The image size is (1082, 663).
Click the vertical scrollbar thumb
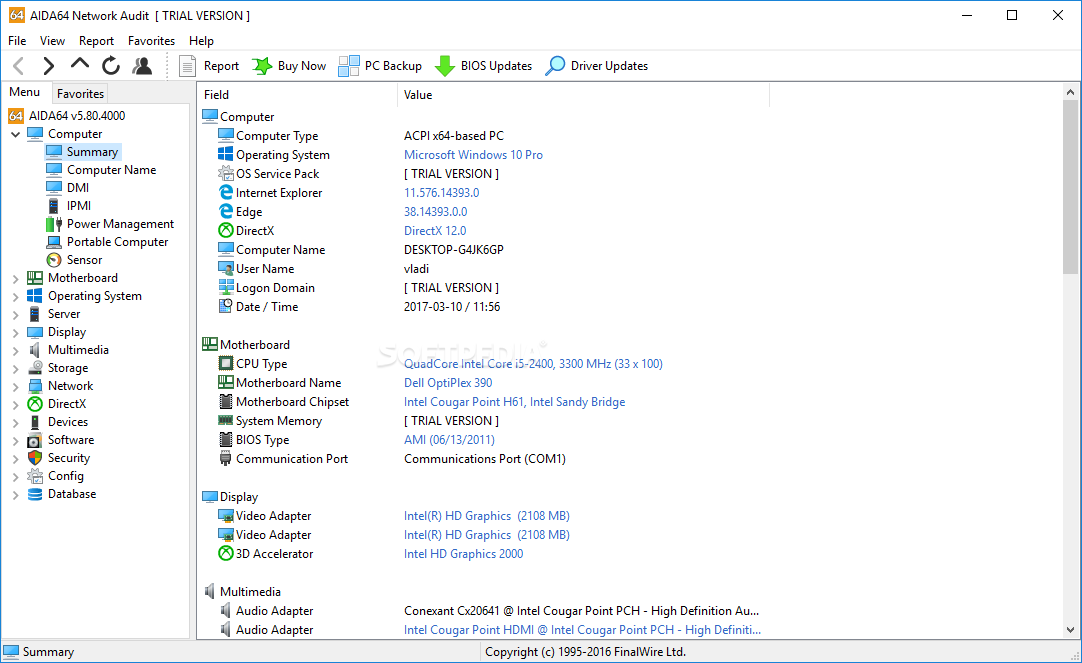pos(1070,187)
